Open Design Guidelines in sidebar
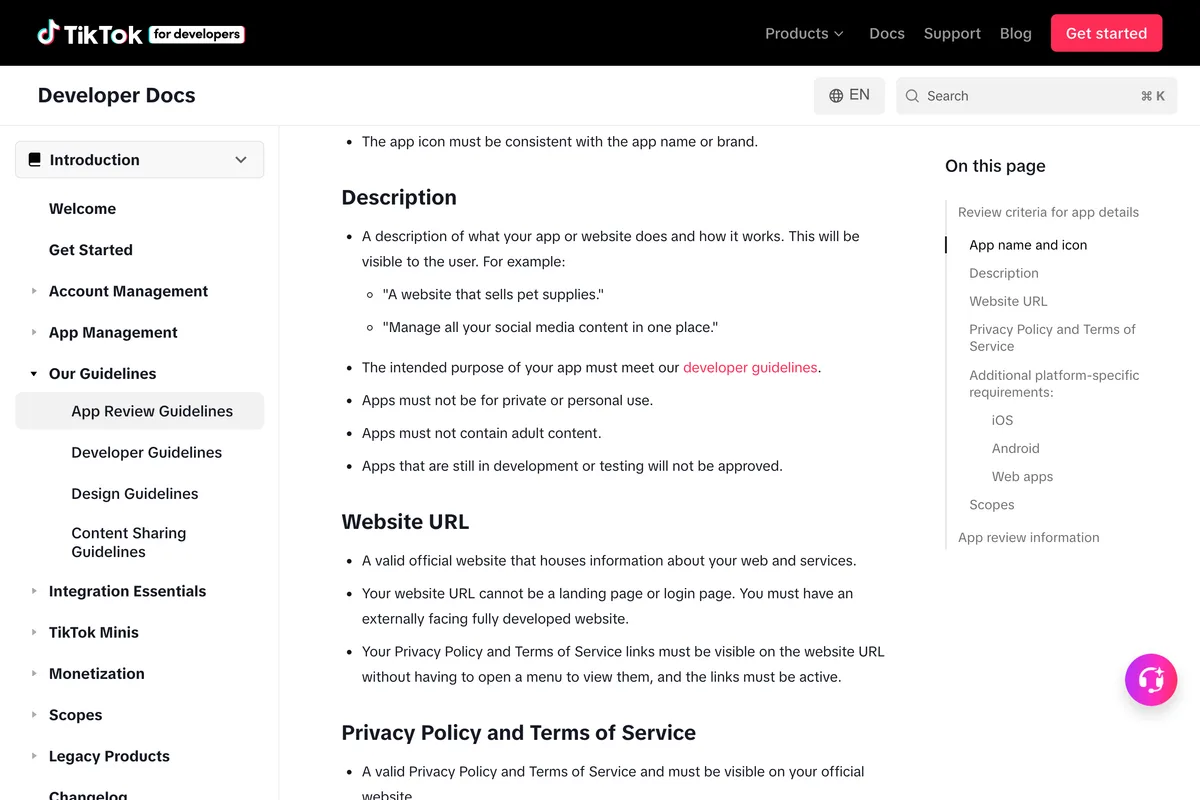The width and height of the screenshot is (1200, 800). pos(135,494)
